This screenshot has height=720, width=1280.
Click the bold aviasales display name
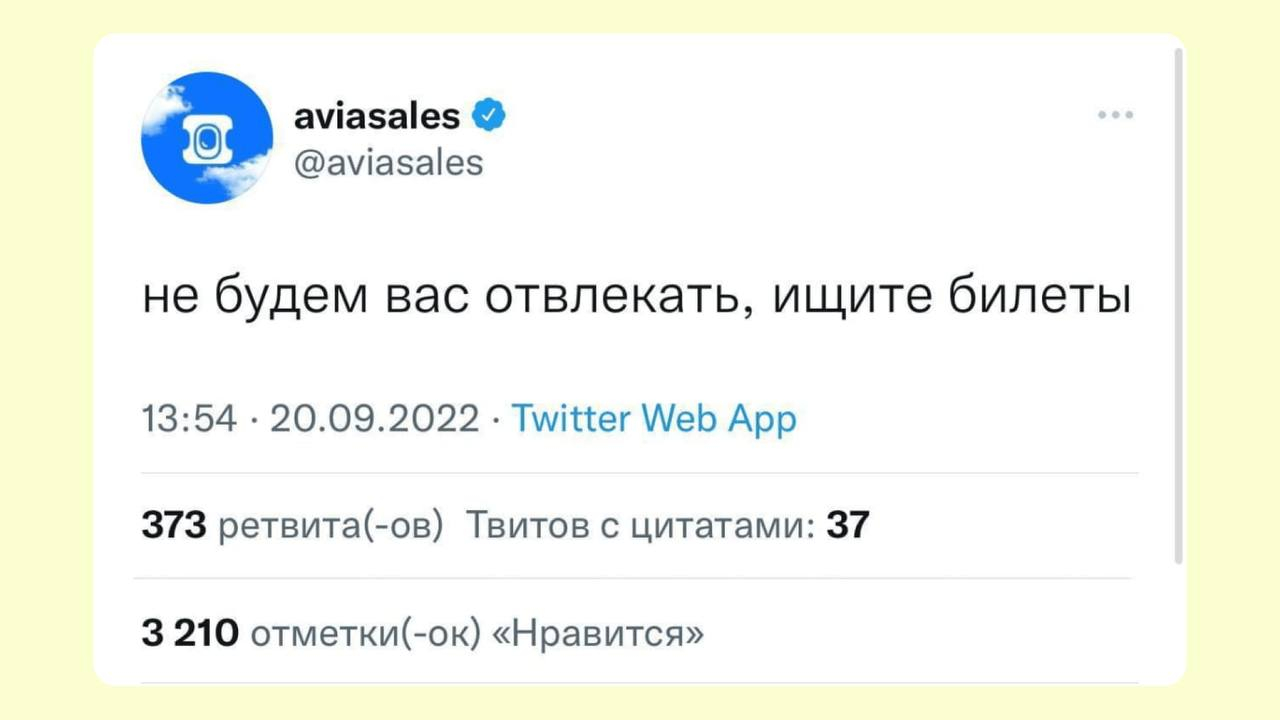[377, 117]
